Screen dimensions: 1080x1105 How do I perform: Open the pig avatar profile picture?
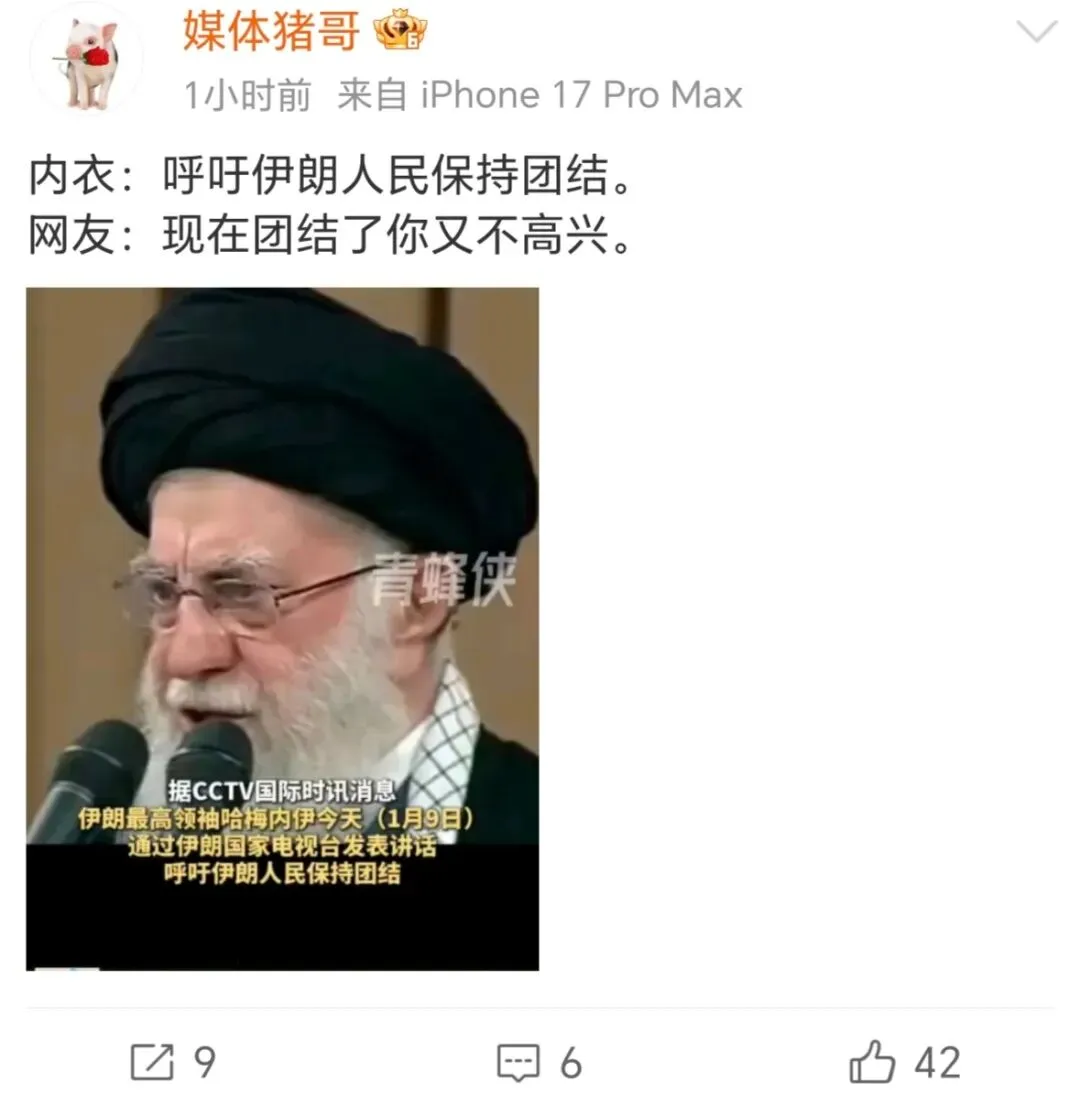tap(87, 62)
